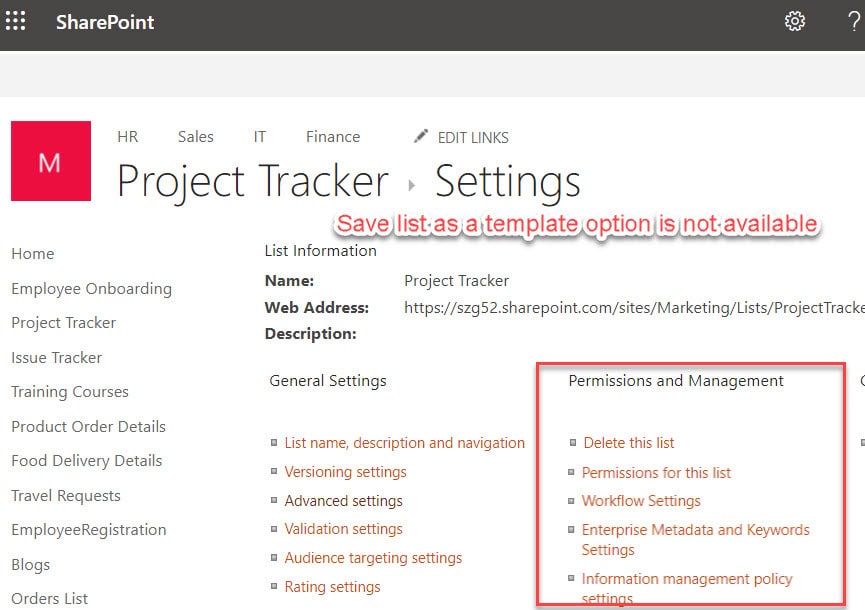Open Enterprise Metadata and Keywords Settings
This screenshot has width=865, height=610.
(695, 539)
